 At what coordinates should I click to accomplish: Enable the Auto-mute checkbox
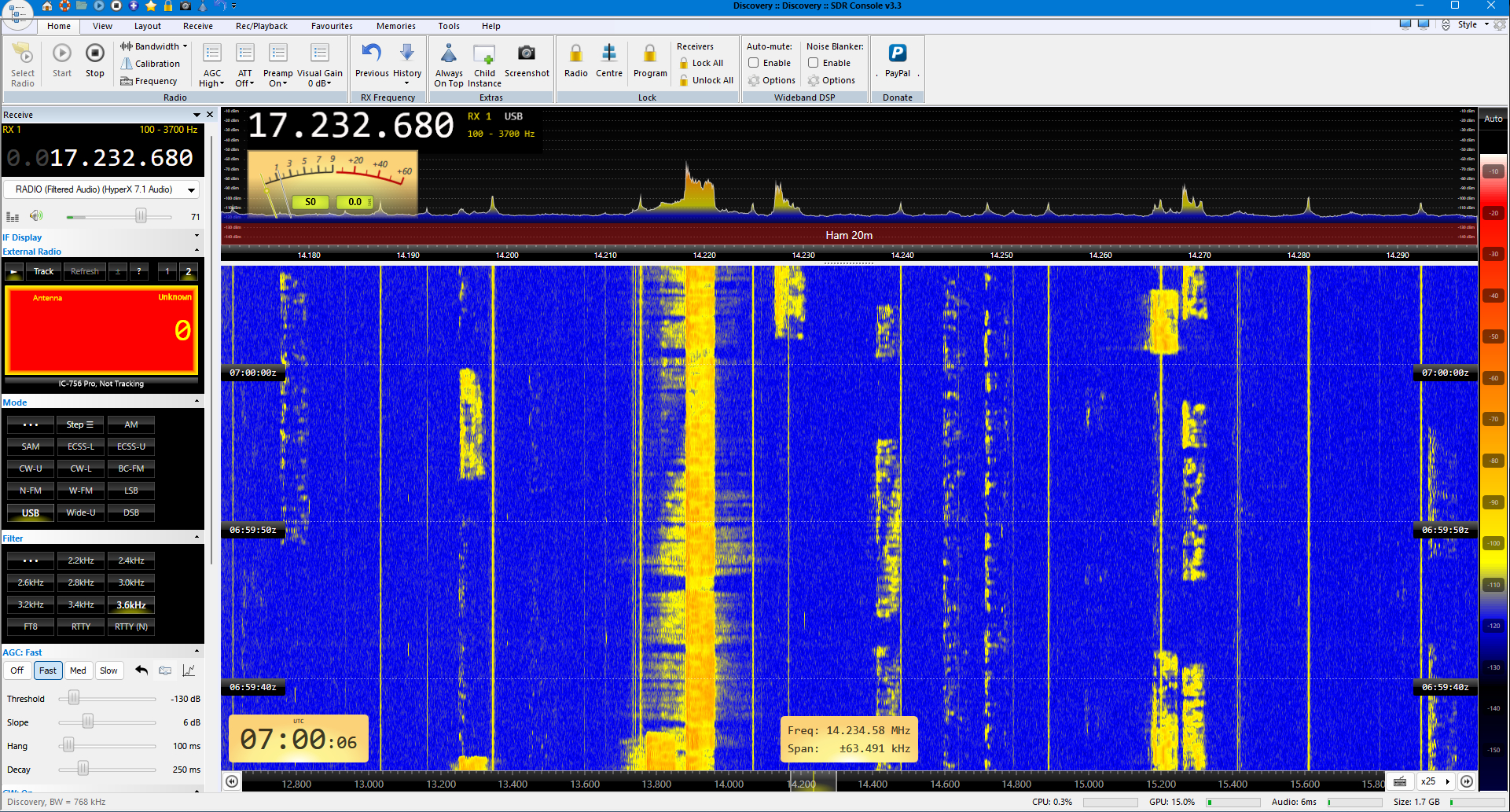[754, 63]
